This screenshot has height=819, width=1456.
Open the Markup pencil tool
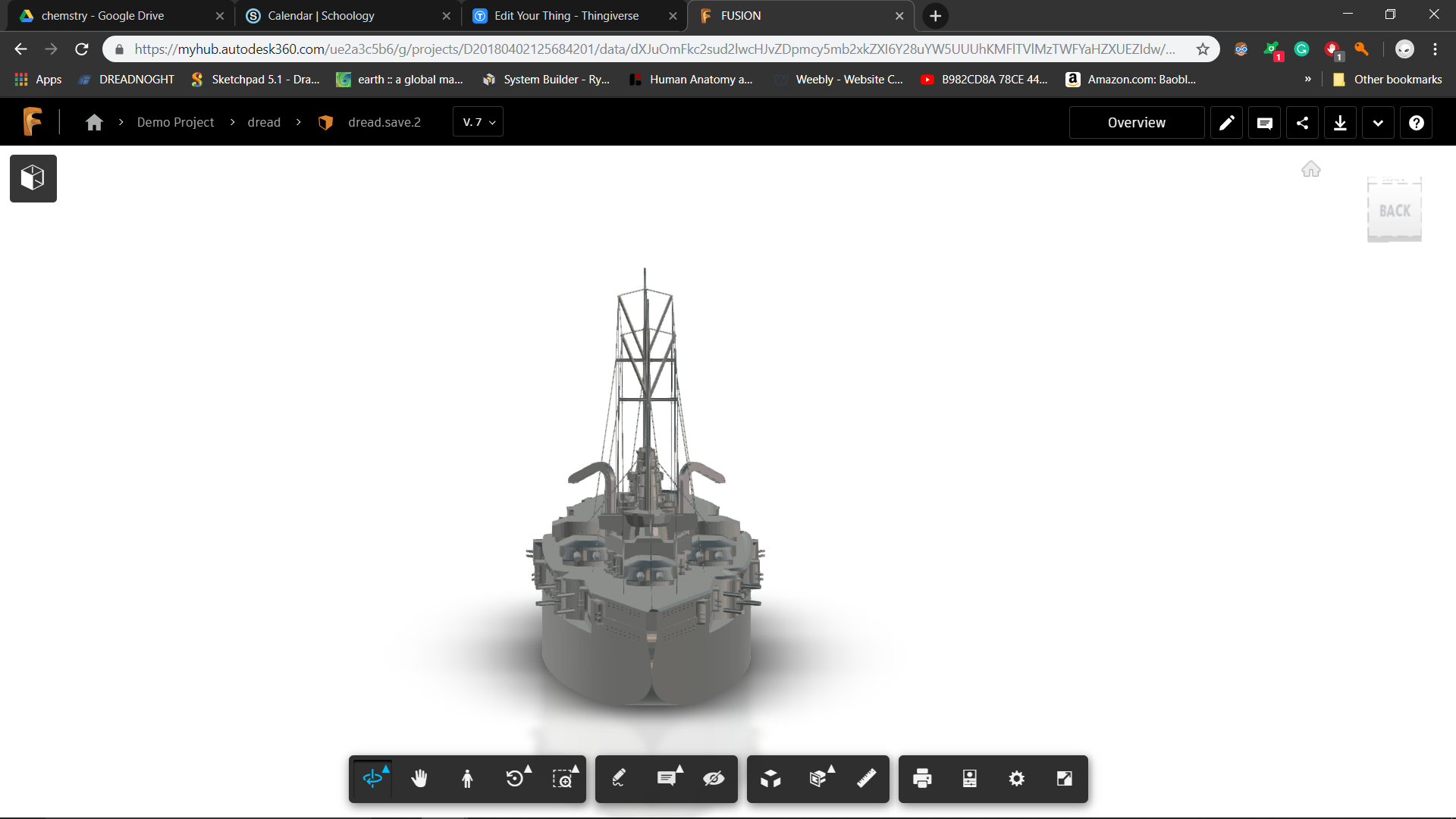[x=619, y=779]
